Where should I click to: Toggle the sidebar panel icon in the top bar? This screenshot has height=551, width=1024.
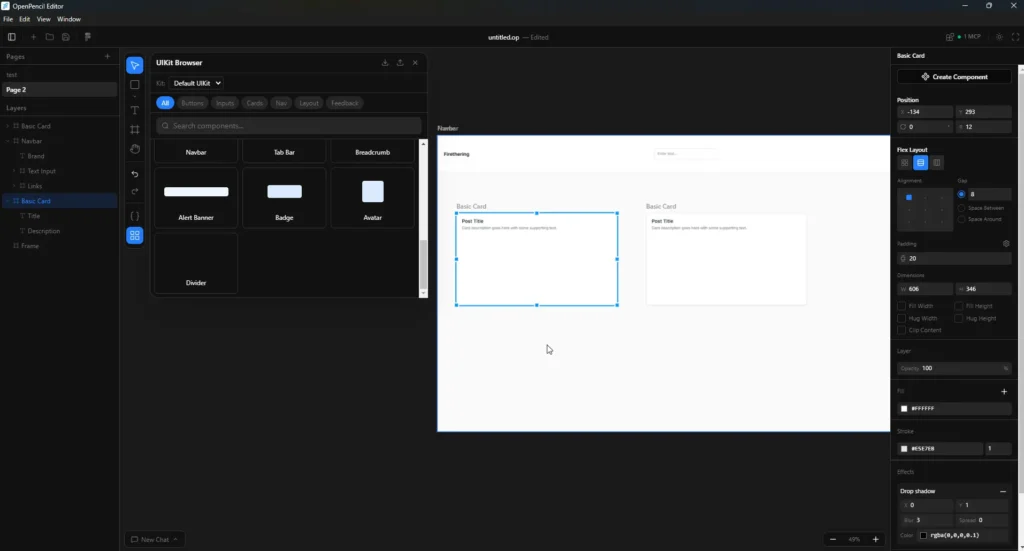(x=12, y=37)
